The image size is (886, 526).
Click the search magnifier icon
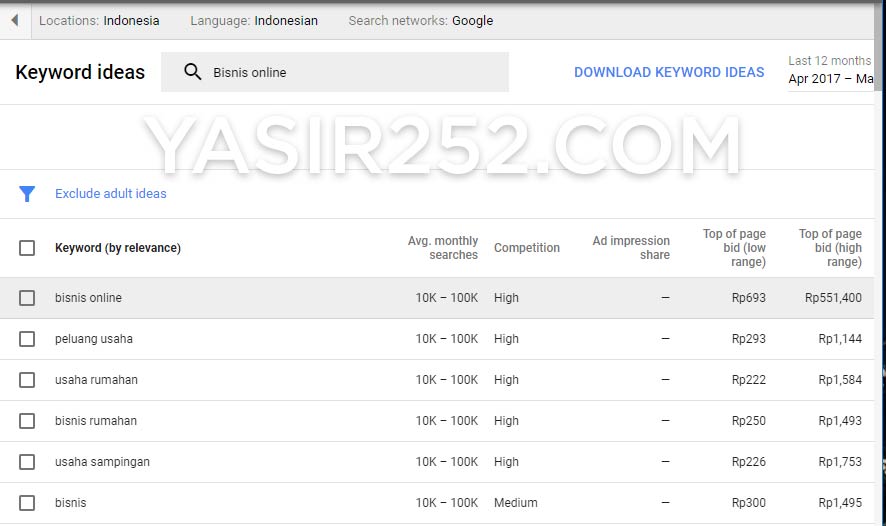coord(193,72)
